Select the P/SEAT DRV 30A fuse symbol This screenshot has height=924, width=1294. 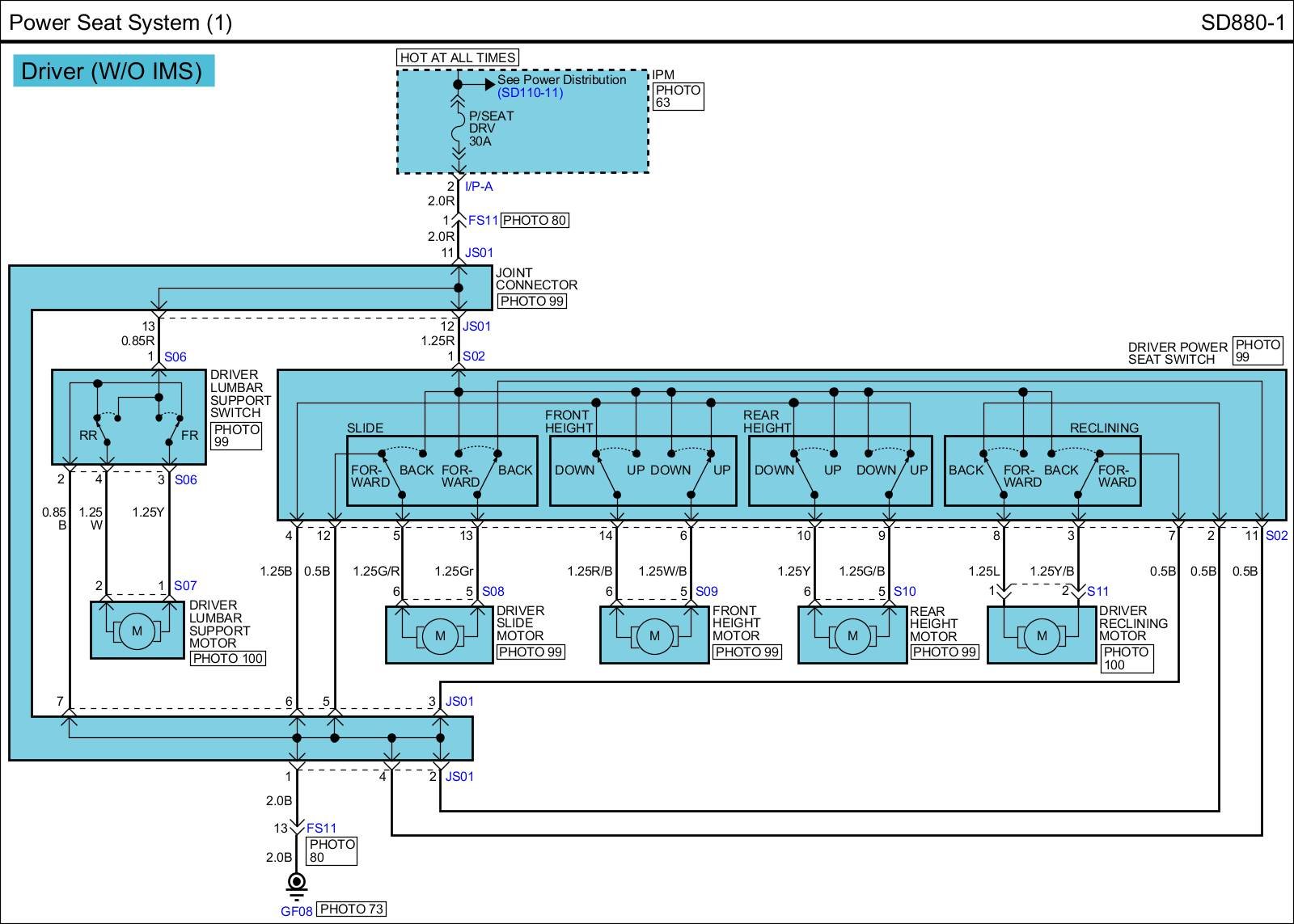point(459,129)
